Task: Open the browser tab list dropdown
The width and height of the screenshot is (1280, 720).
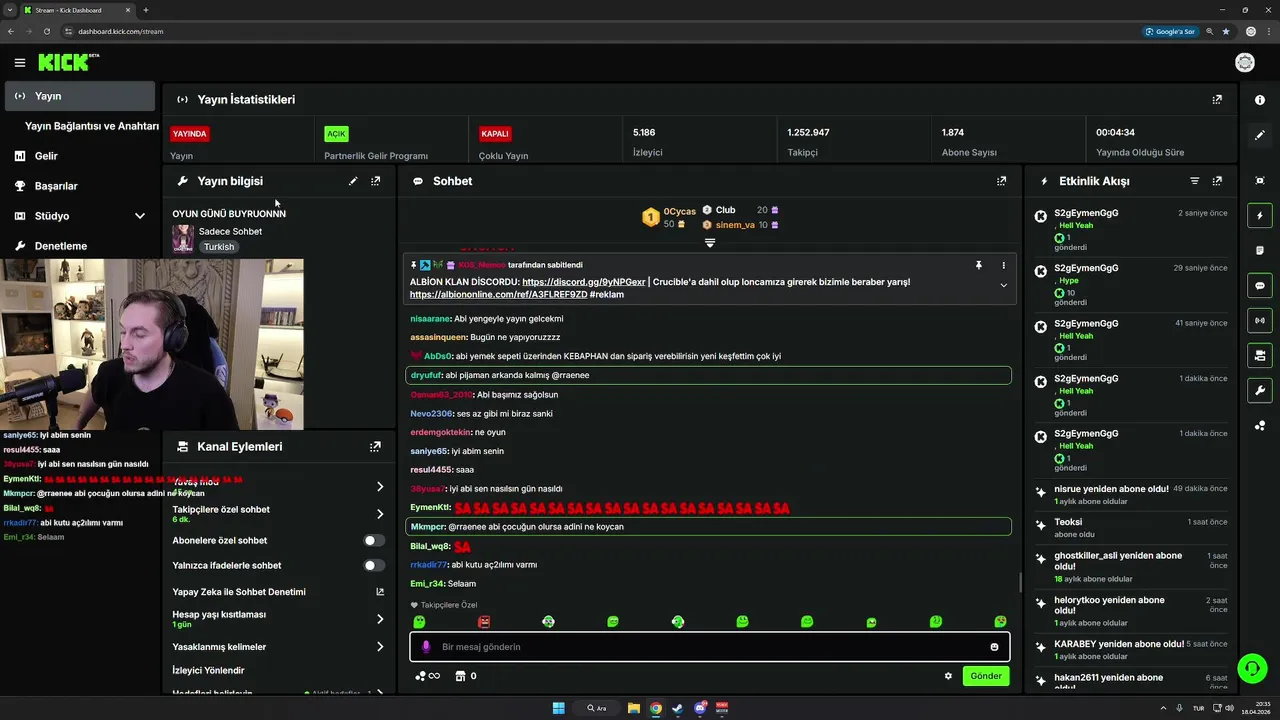Action: 9,10
